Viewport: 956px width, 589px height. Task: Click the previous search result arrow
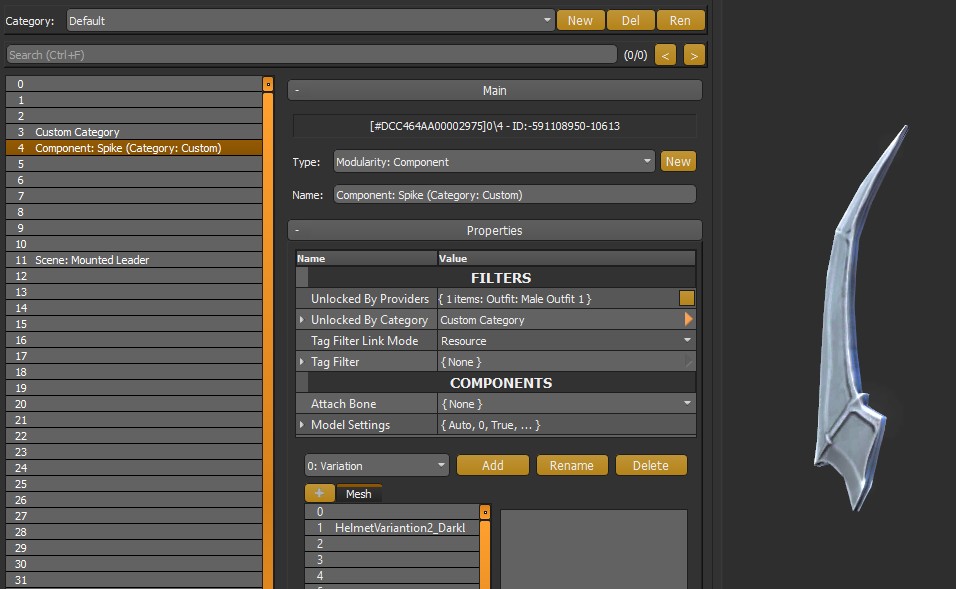click(665, 54)
